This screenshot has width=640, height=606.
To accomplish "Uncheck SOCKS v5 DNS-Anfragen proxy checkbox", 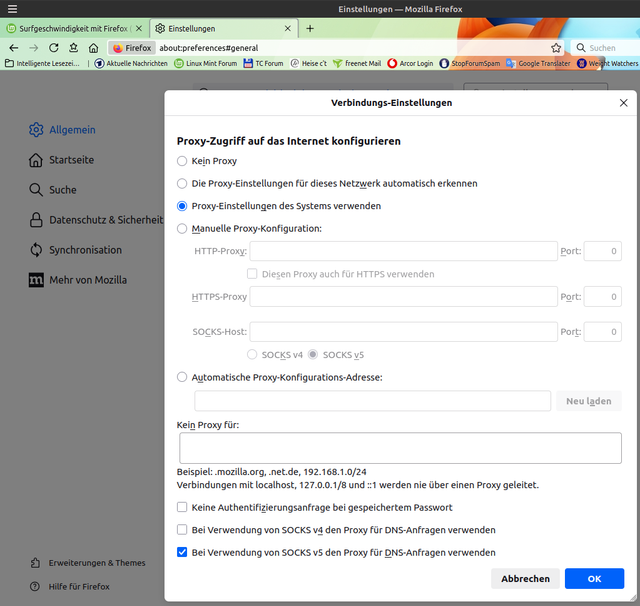I will [x=182, y=552].
